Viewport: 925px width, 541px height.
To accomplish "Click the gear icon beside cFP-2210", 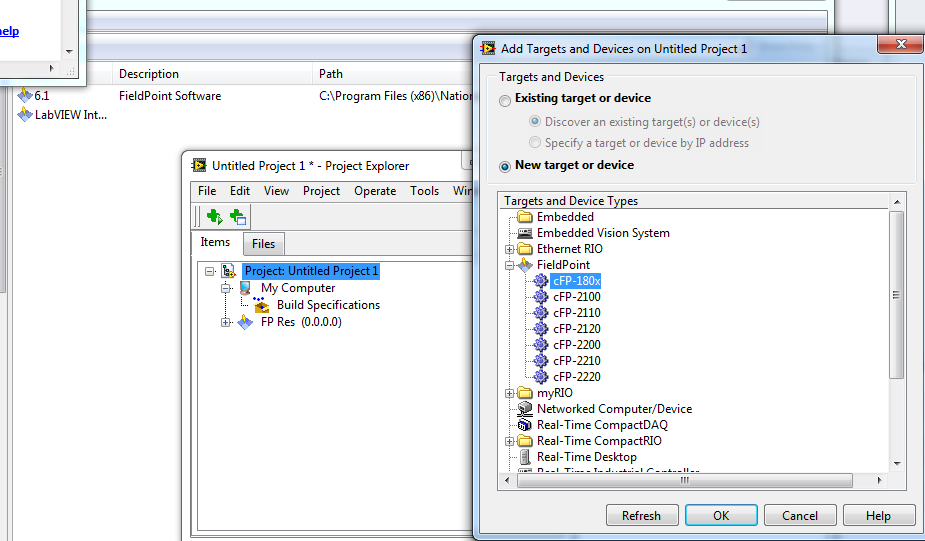I will [541, 360].
